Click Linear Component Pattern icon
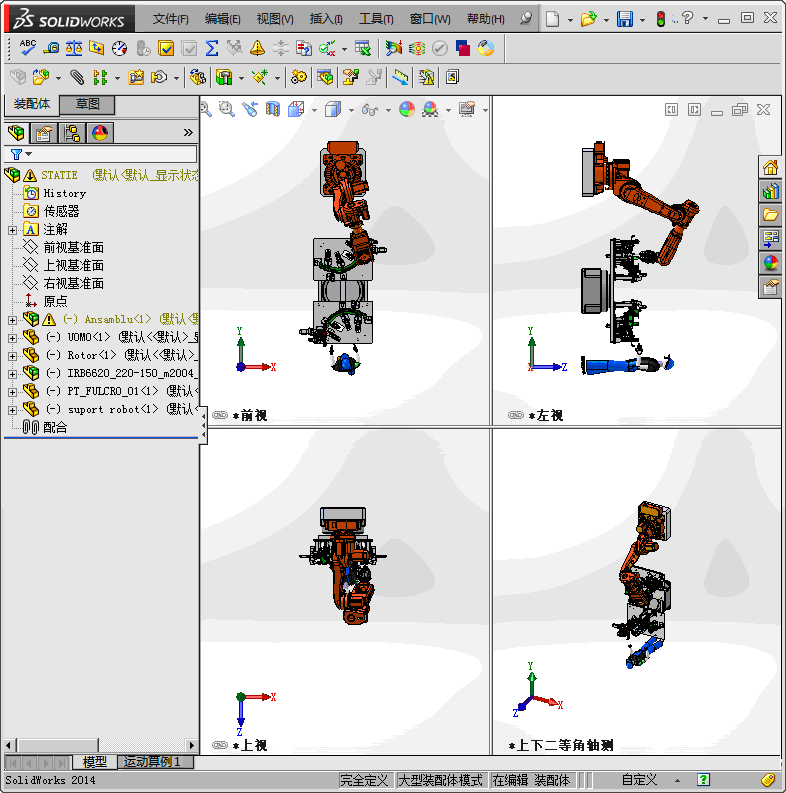The width and height of the screenshot is (786, 793). [x=100, y=77]
